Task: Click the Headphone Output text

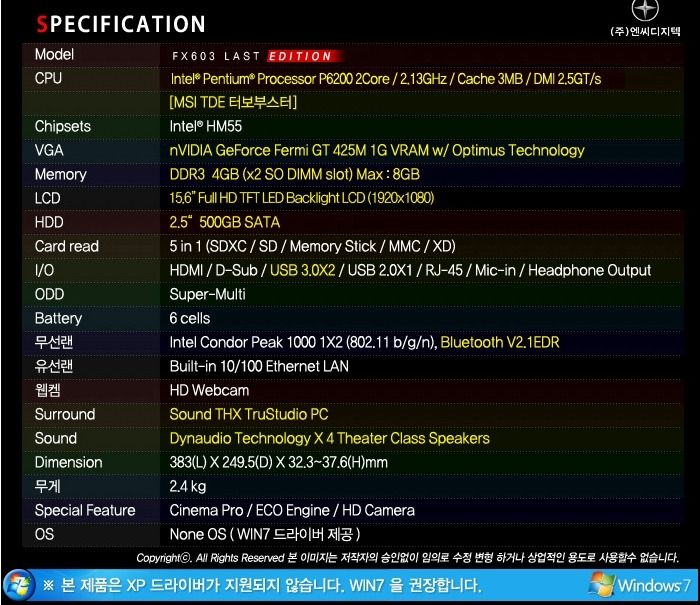Action: click(x=589, y=271)
